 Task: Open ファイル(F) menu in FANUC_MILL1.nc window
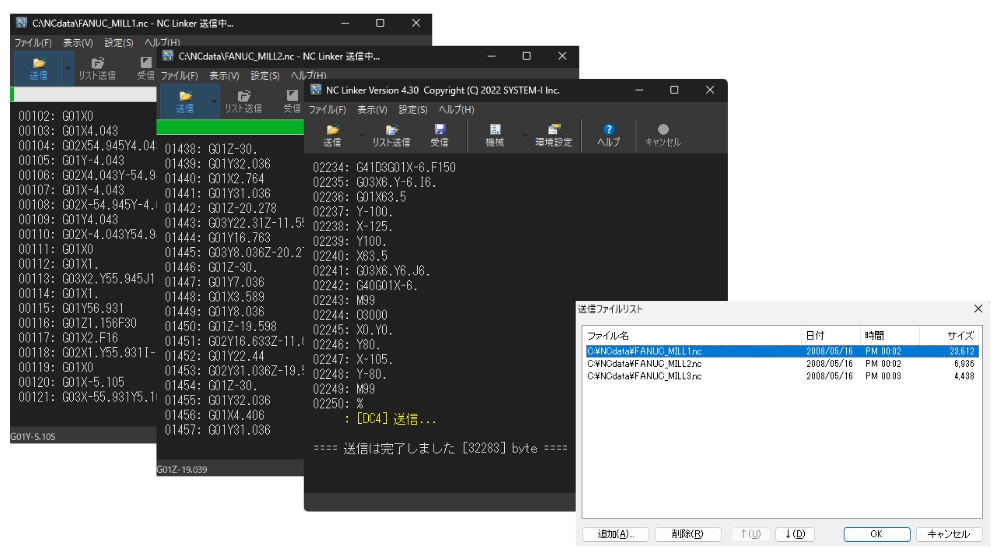coord(33,43)
